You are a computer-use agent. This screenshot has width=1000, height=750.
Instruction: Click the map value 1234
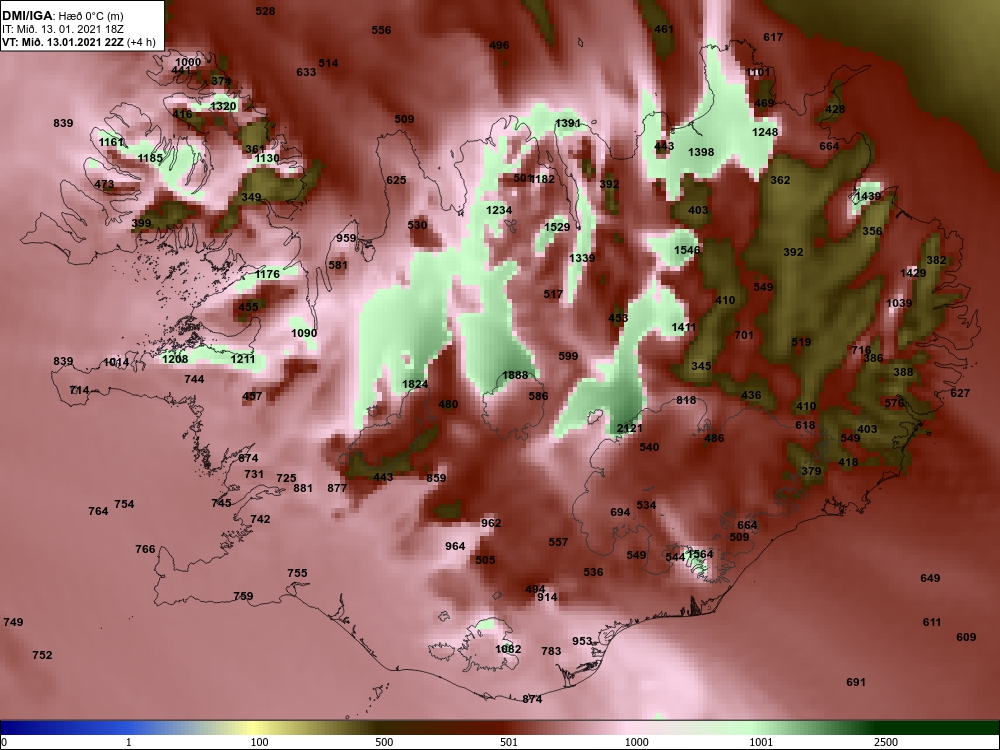tap(499, 210)
